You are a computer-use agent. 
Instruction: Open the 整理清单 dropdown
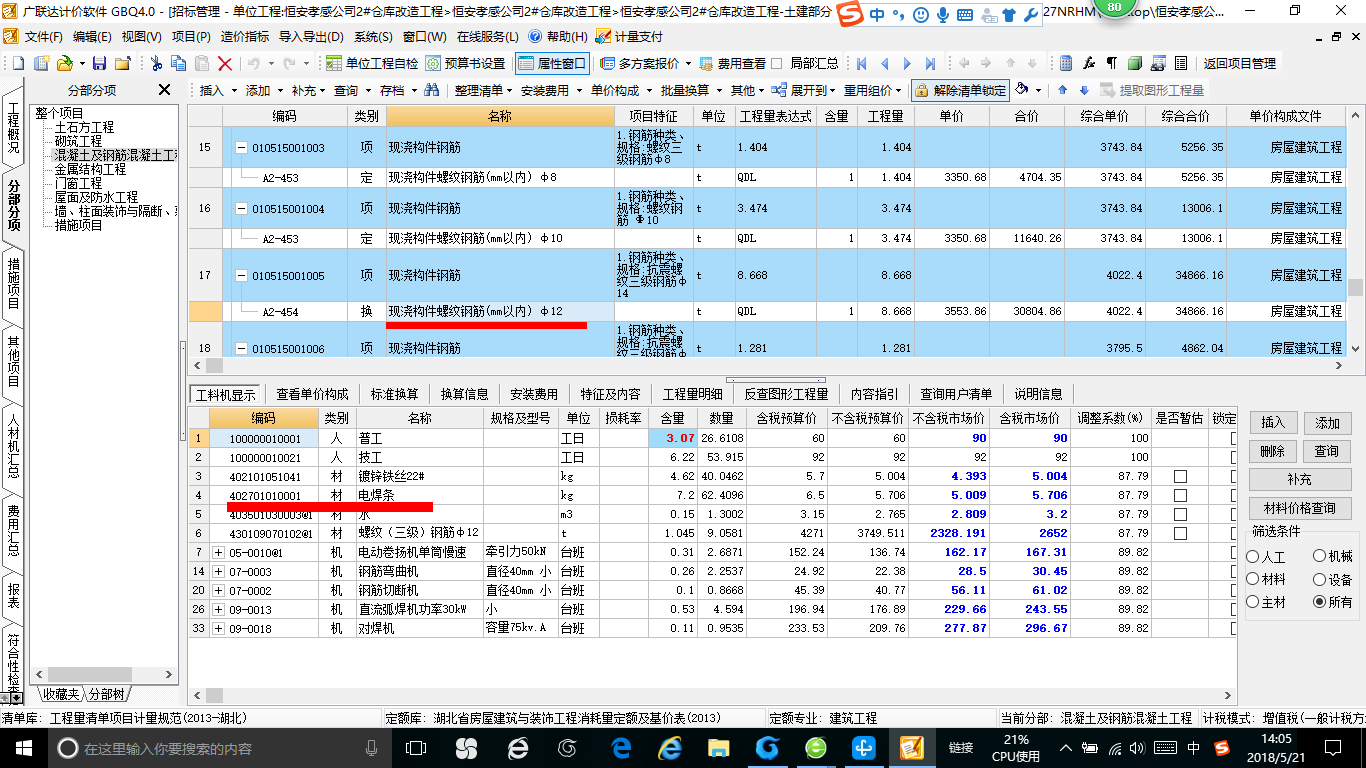point(482,90)
